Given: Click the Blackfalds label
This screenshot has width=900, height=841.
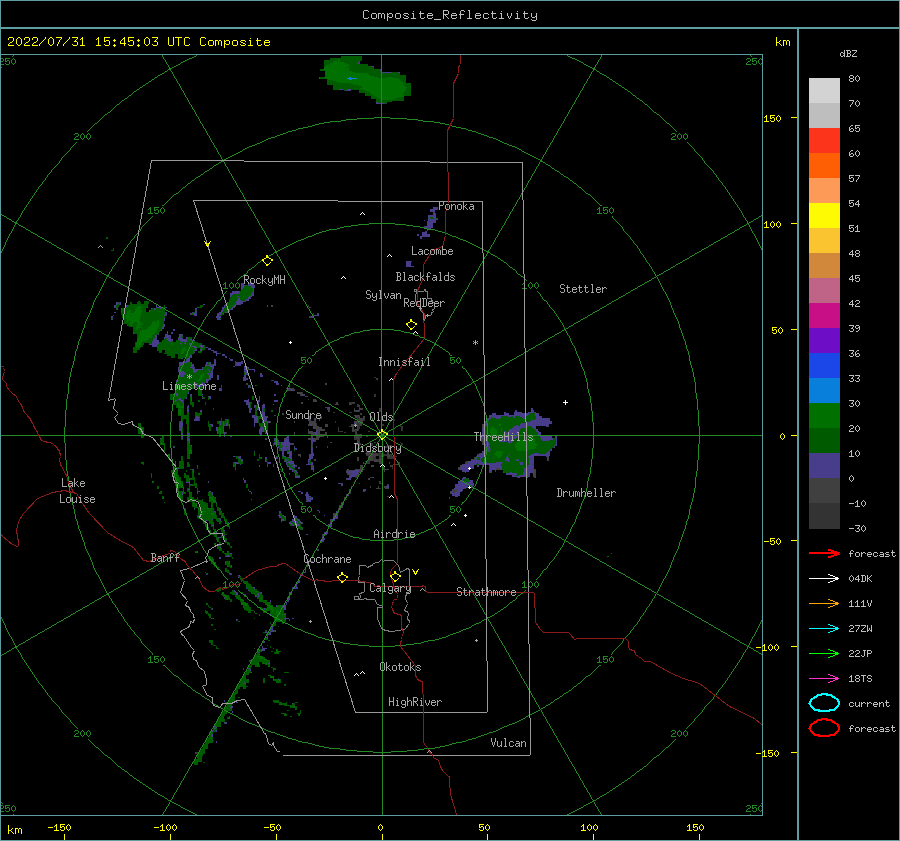Looking at the screenshot, I should click(425, 277).
